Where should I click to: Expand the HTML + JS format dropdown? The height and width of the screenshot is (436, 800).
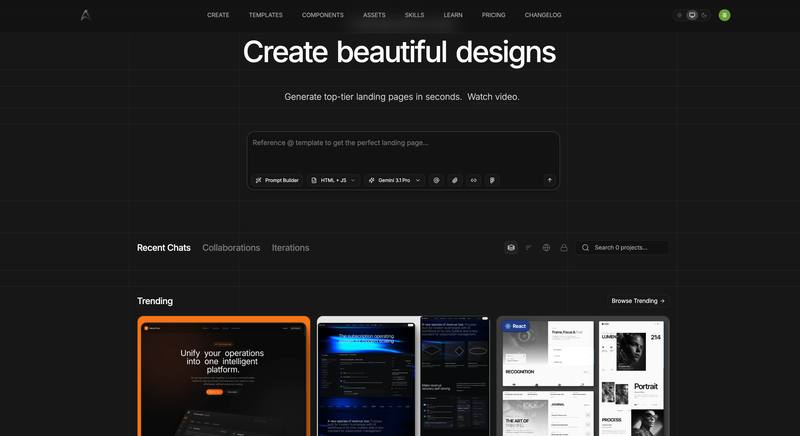pos(333,180)
